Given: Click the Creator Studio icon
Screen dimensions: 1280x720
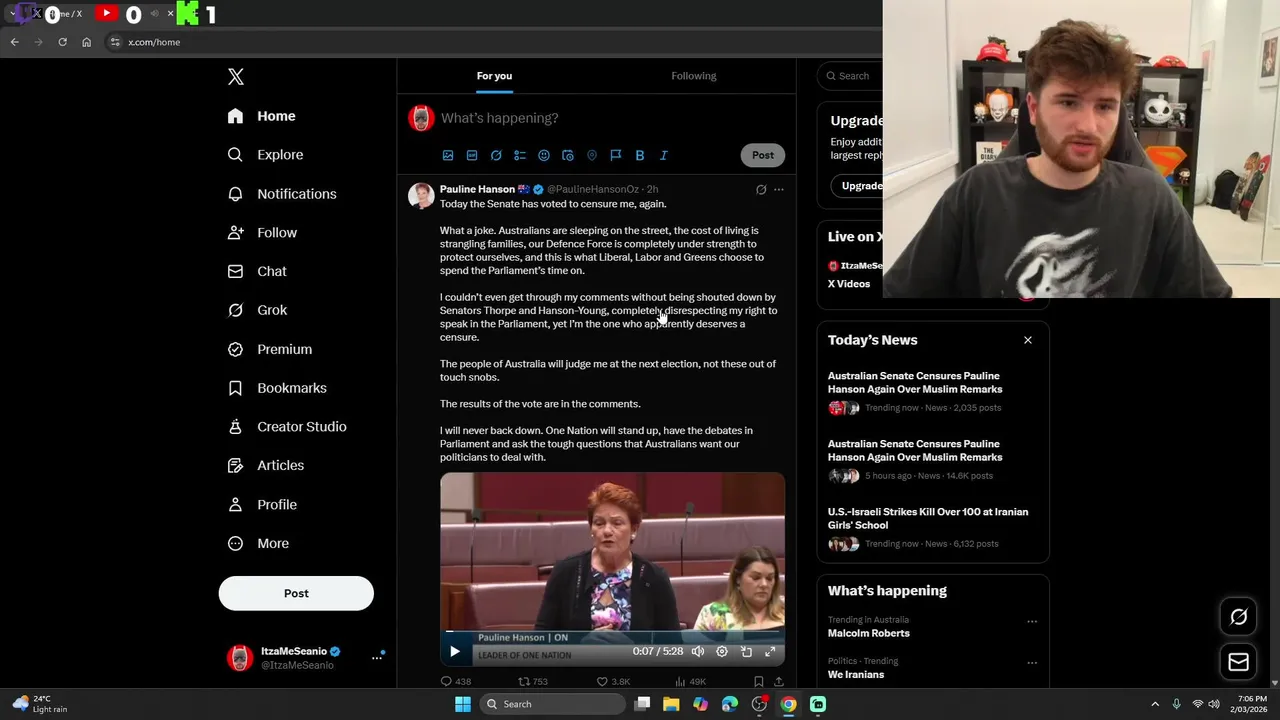Looking at the screenshot, I should pos(235,427).
